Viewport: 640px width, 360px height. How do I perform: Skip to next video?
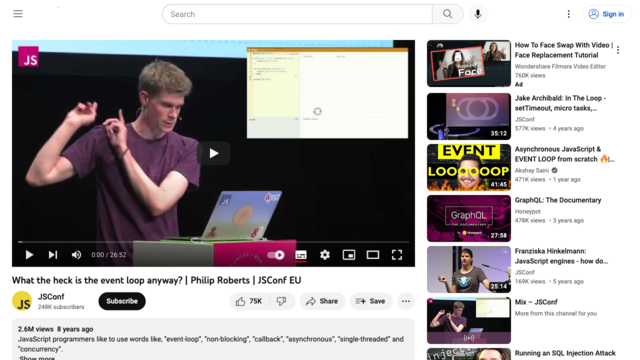53,255
